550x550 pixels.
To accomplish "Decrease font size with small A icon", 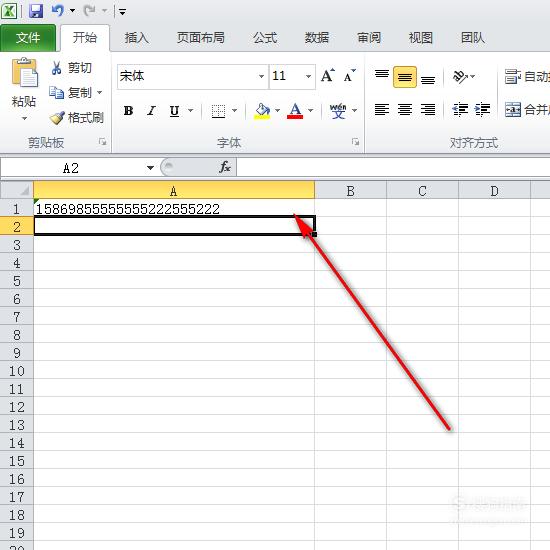I will (x=349, y=75).
